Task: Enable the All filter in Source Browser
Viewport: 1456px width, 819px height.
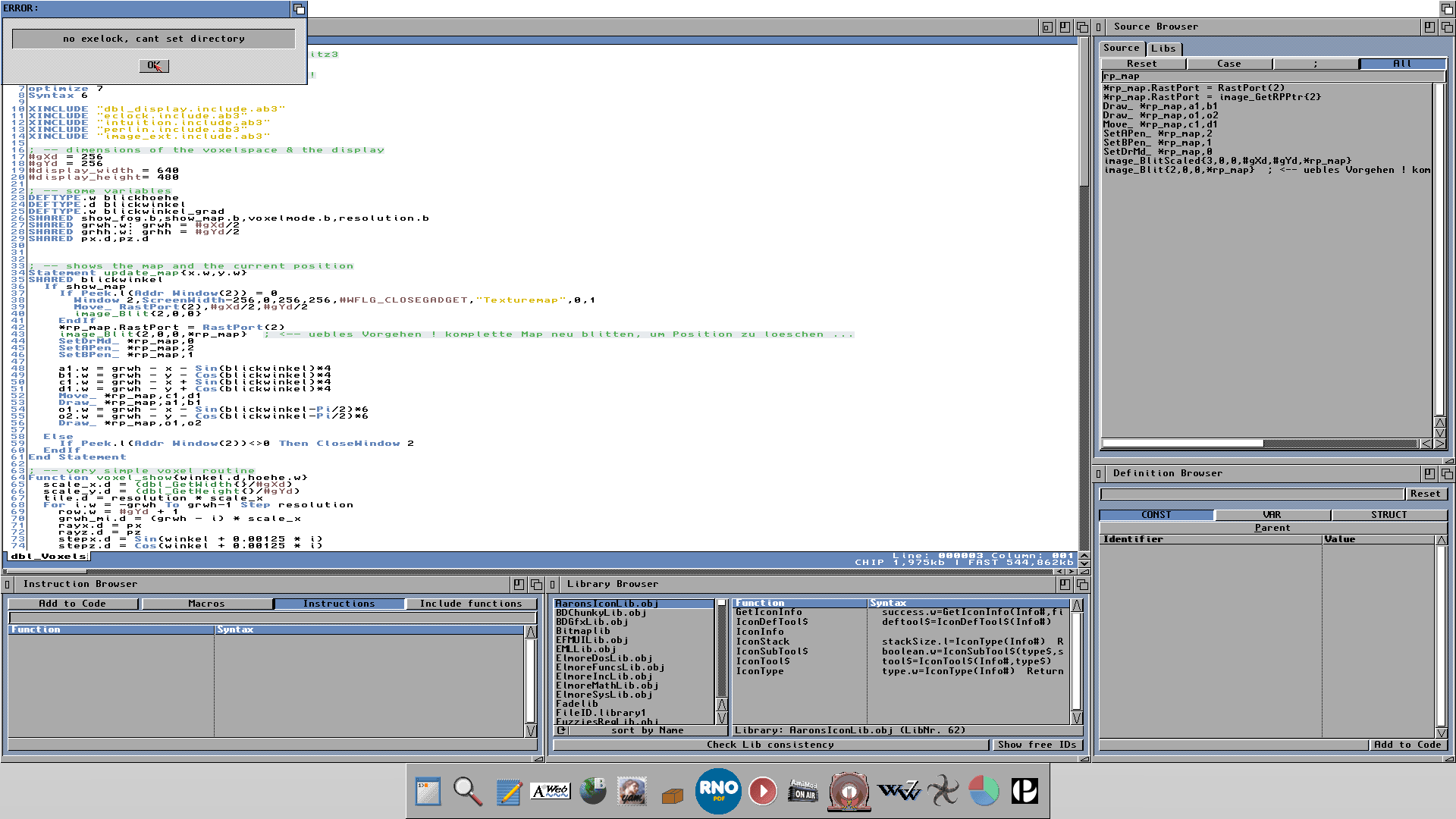Action: point(1401,64)
